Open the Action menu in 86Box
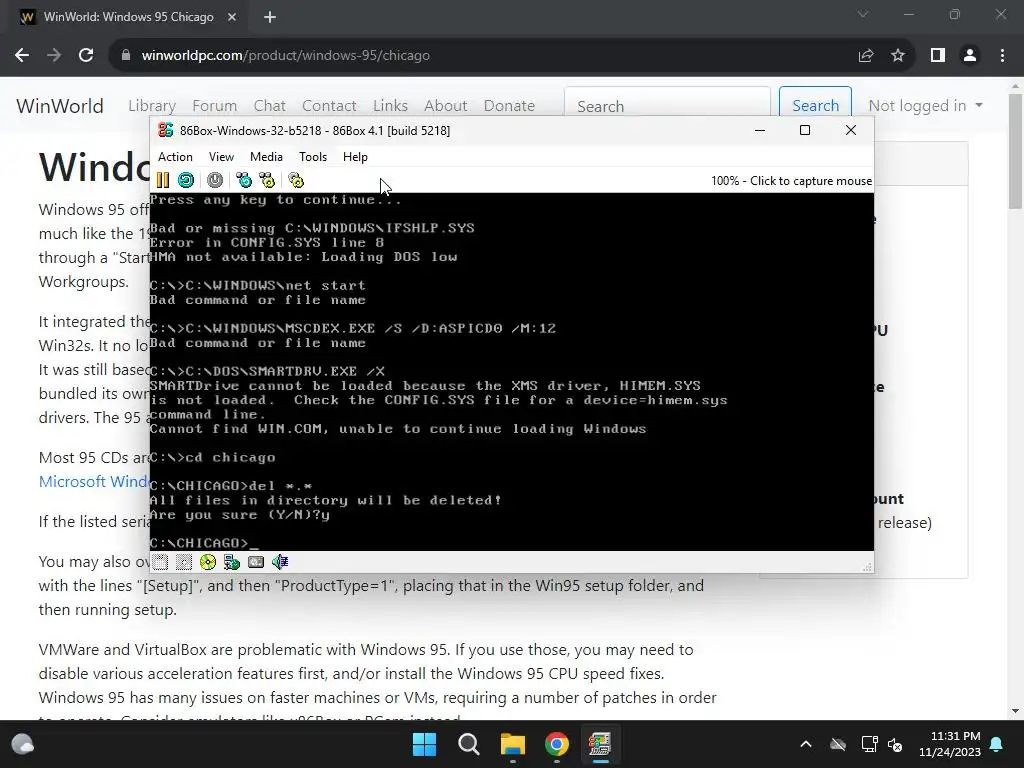The width and height of the screenshot is (1024, 768). 175,157
